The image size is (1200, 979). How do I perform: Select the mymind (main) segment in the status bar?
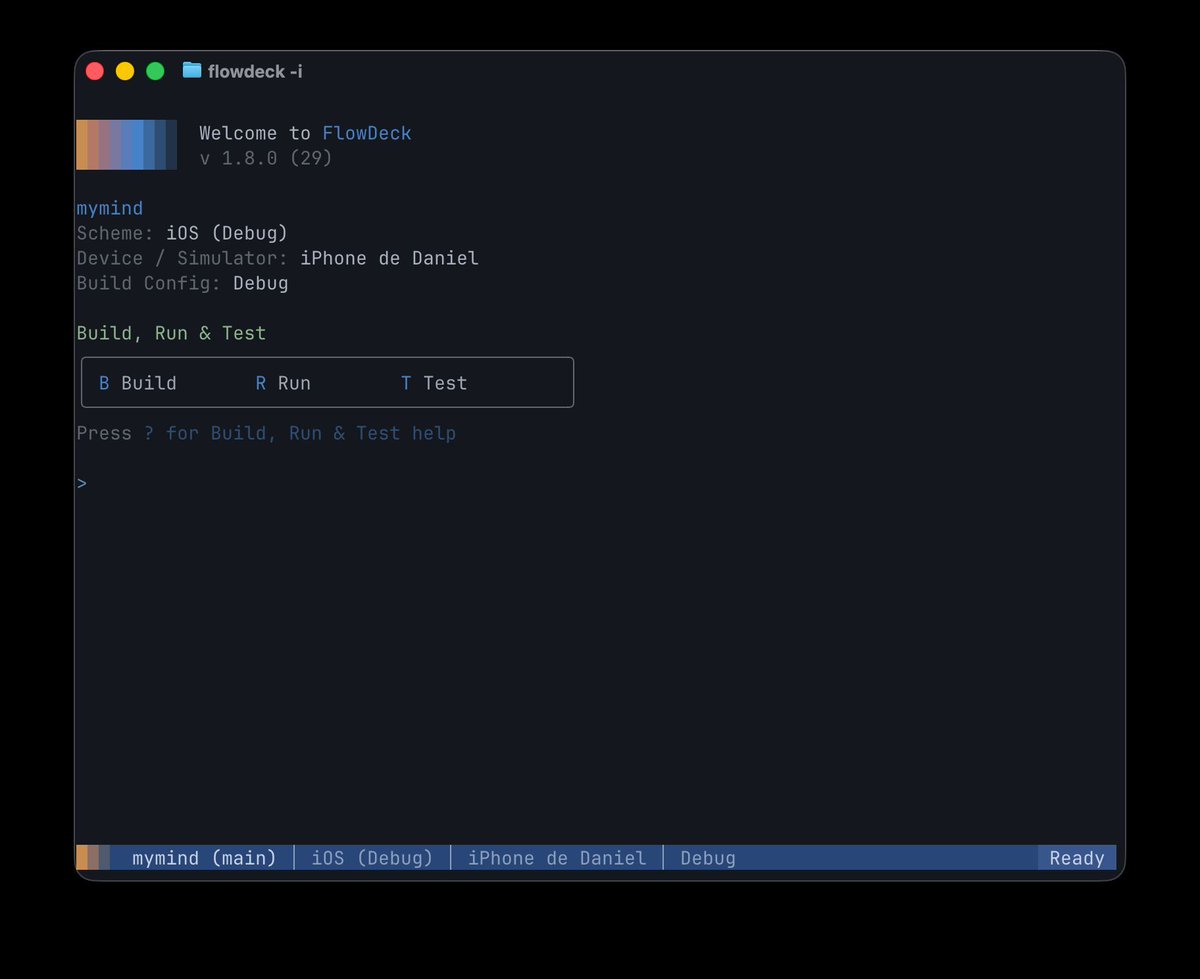click(x=204, y=858)
